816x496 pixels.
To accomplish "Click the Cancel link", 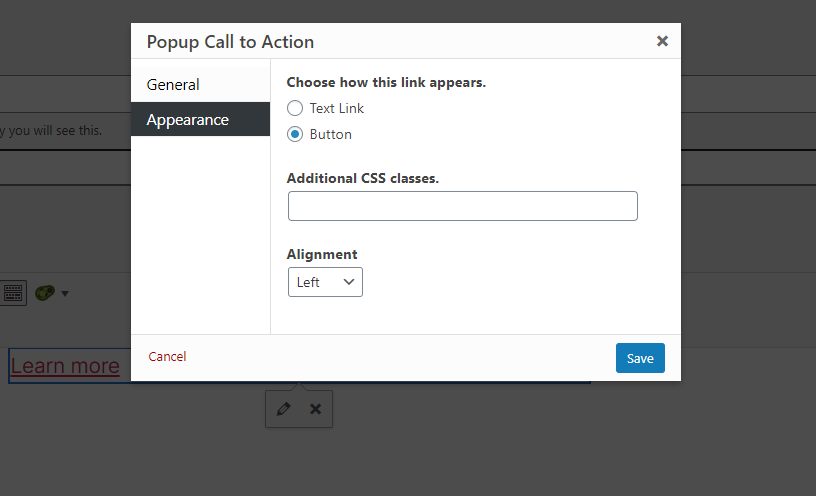I will (x=167, y=357).
